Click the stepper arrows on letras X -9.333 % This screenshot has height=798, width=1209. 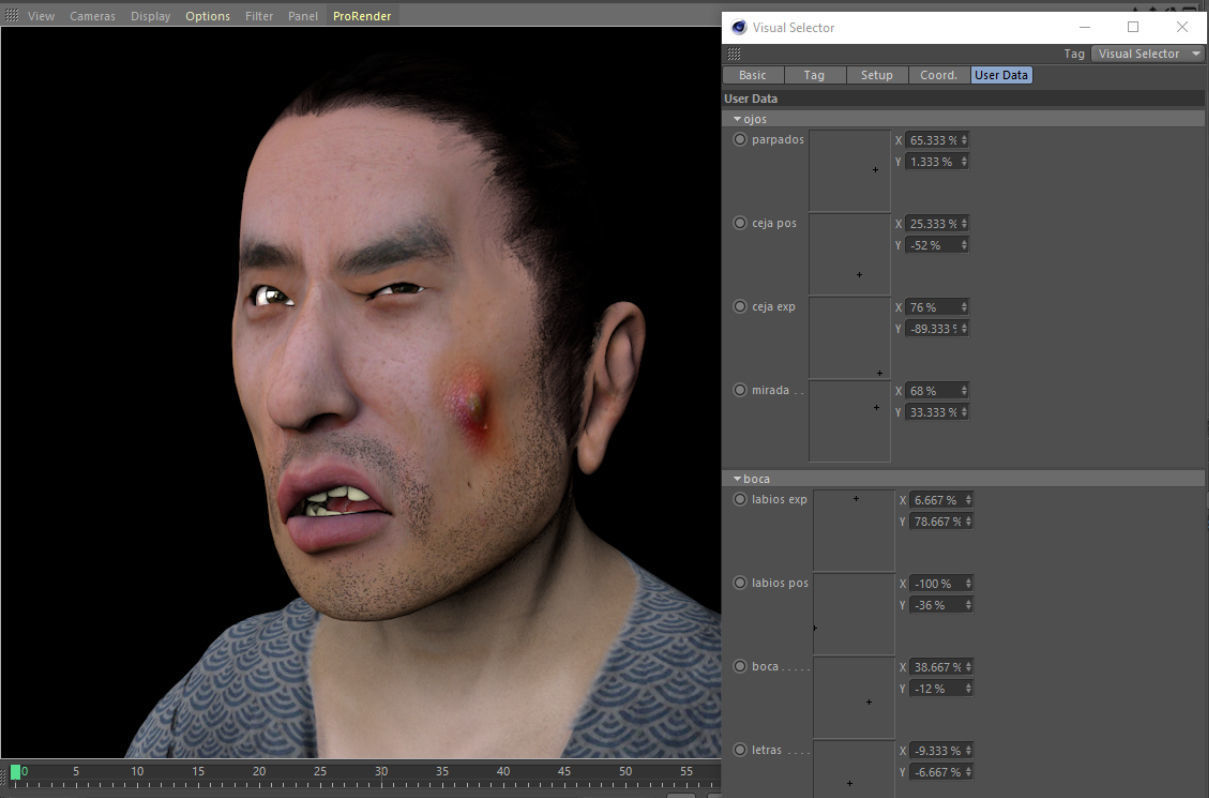click(x=968, y=751)
